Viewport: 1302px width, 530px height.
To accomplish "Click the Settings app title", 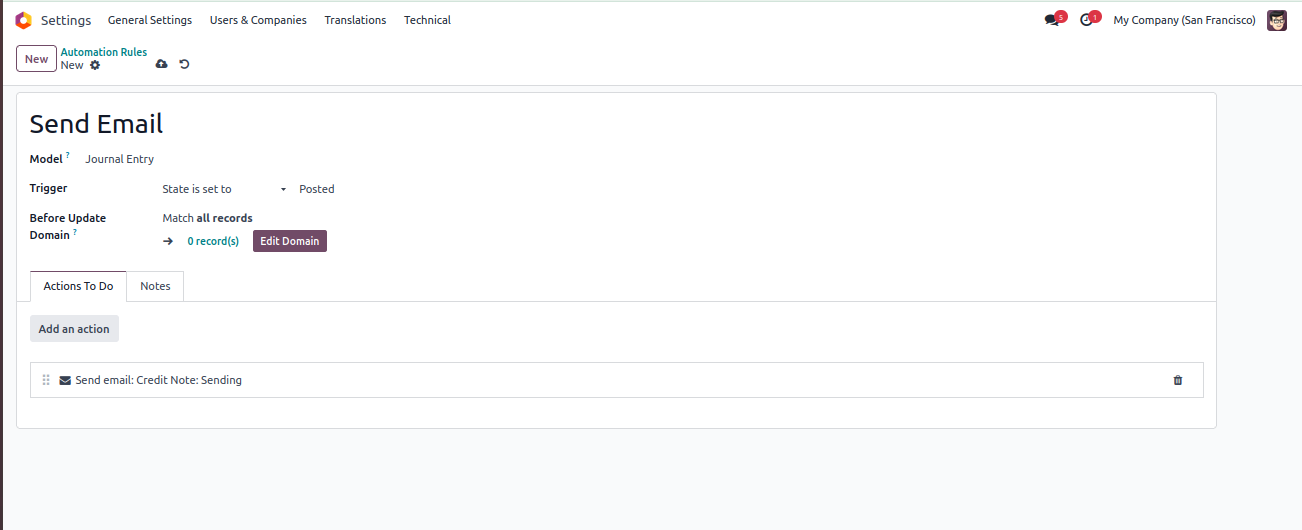I will (x=66, y=20).
